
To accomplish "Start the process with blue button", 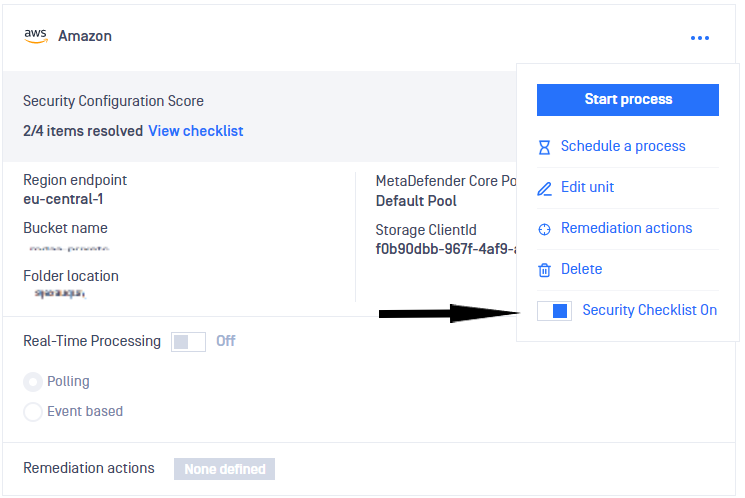I will [628, 100].
